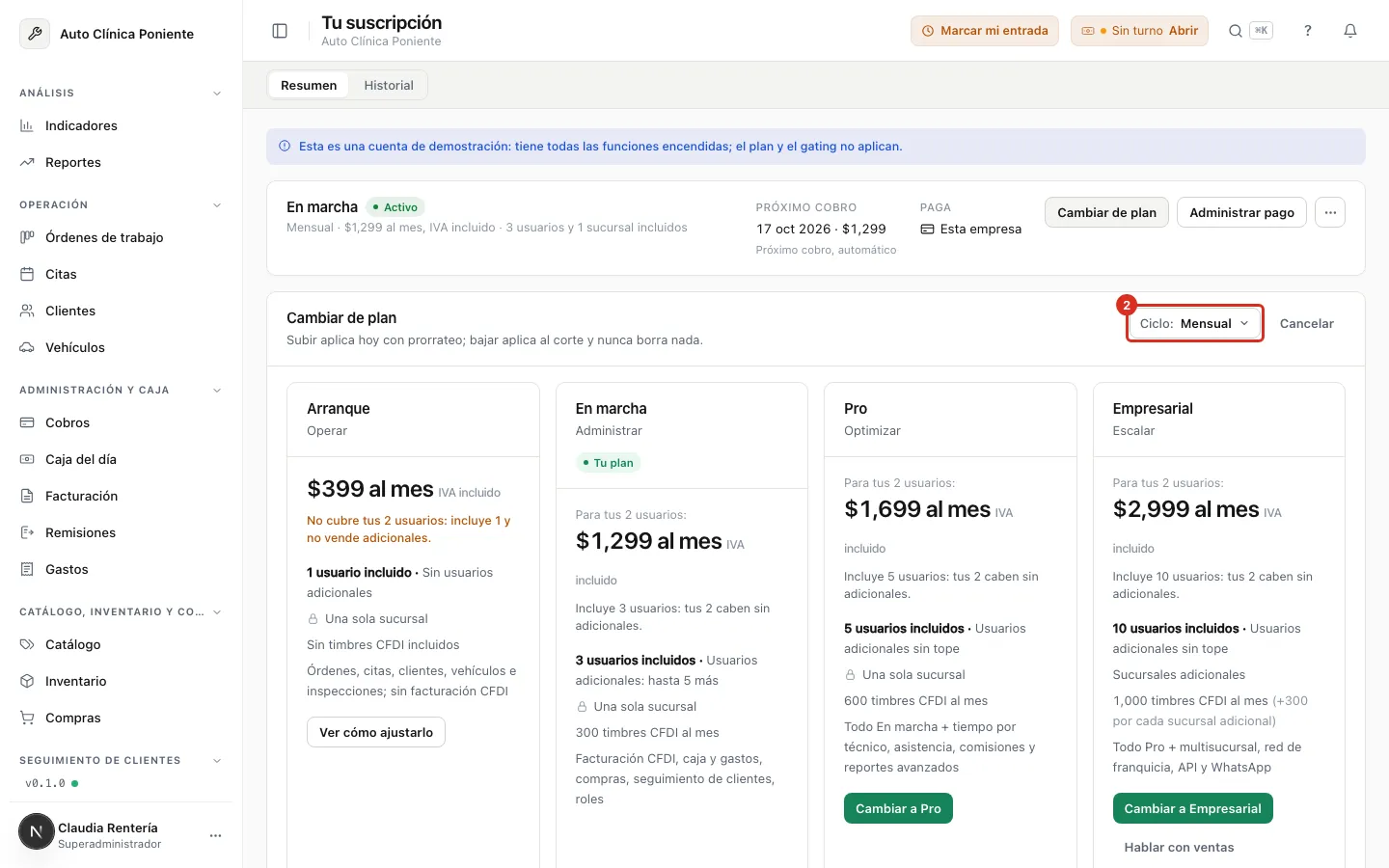
Task: Click Hablar con ventas link
Action: pos(1179,848)
